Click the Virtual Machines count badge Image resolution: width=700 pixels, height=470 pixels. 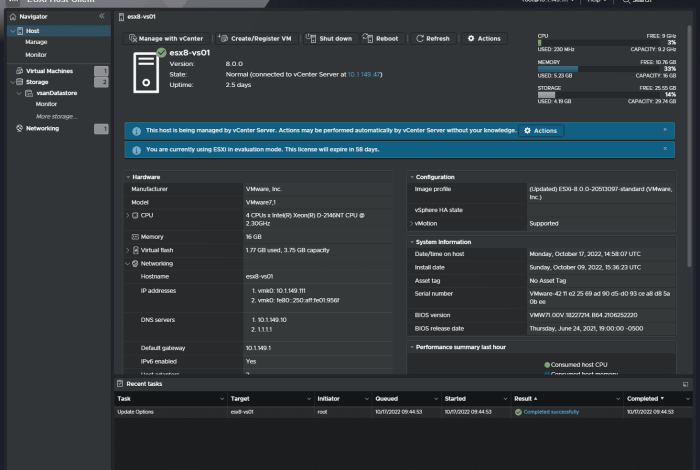pyautogui.click(x=101, y=71)
